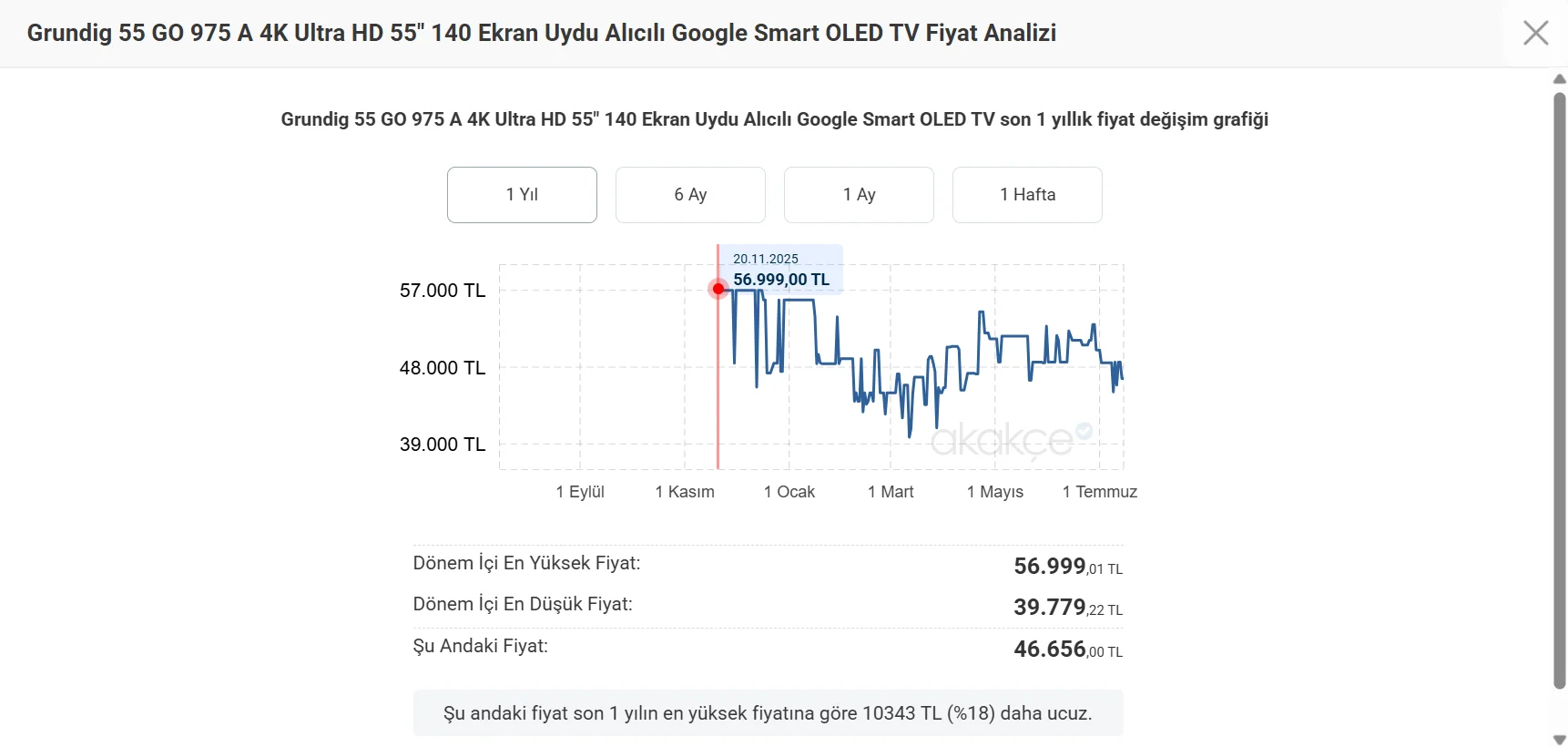Click the akakçe watermark logo
Viewport: 1568px width, 747px height.
tap(1011, 440)
